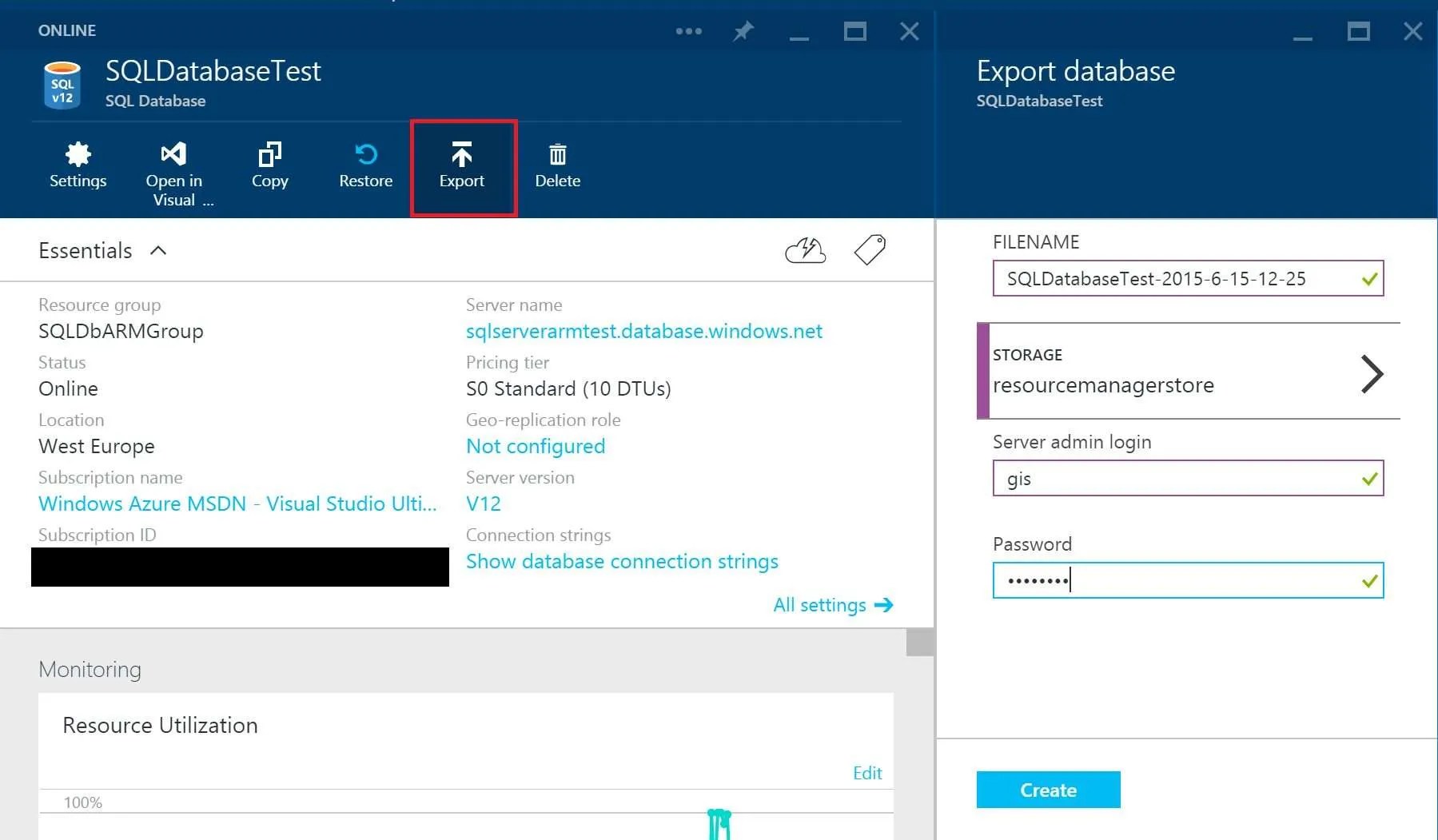Open the more options ellipsis menu

[688, 31]
